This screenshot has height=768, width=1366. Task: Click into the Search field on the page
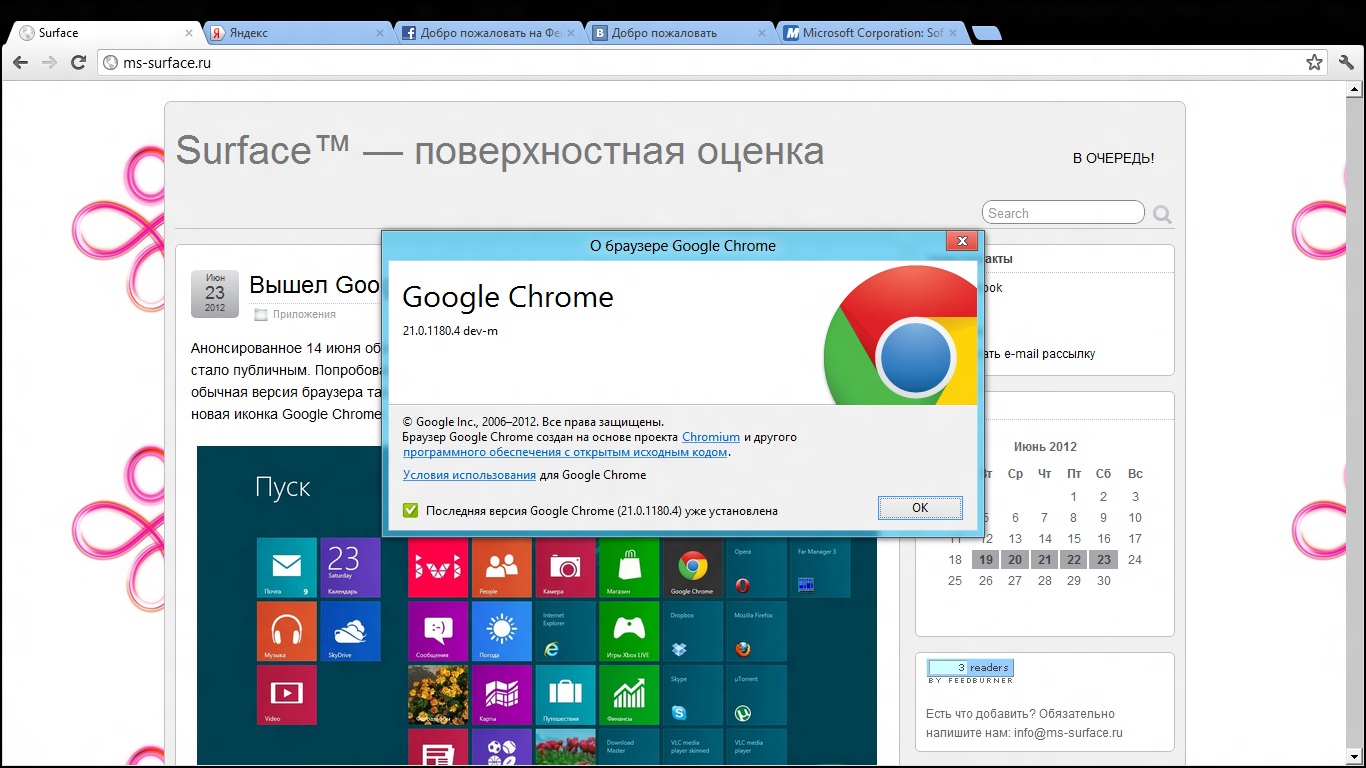click(x=1063, y=213)
